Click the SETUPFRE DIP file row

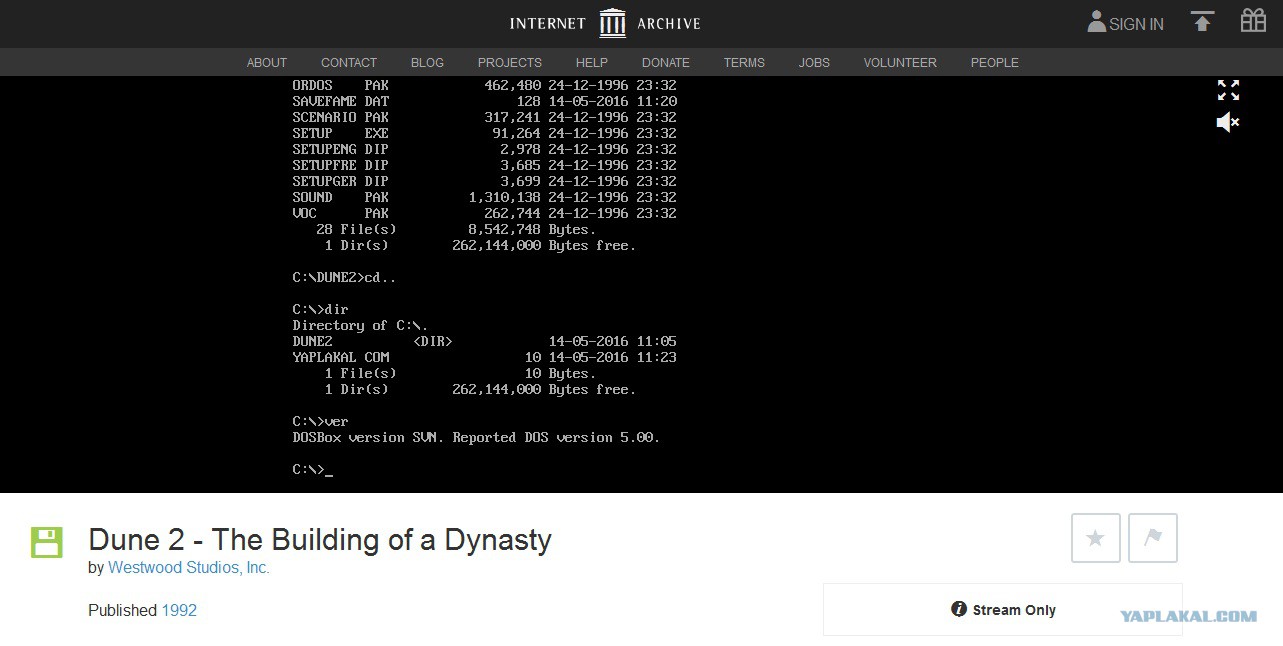click(484, 165)
